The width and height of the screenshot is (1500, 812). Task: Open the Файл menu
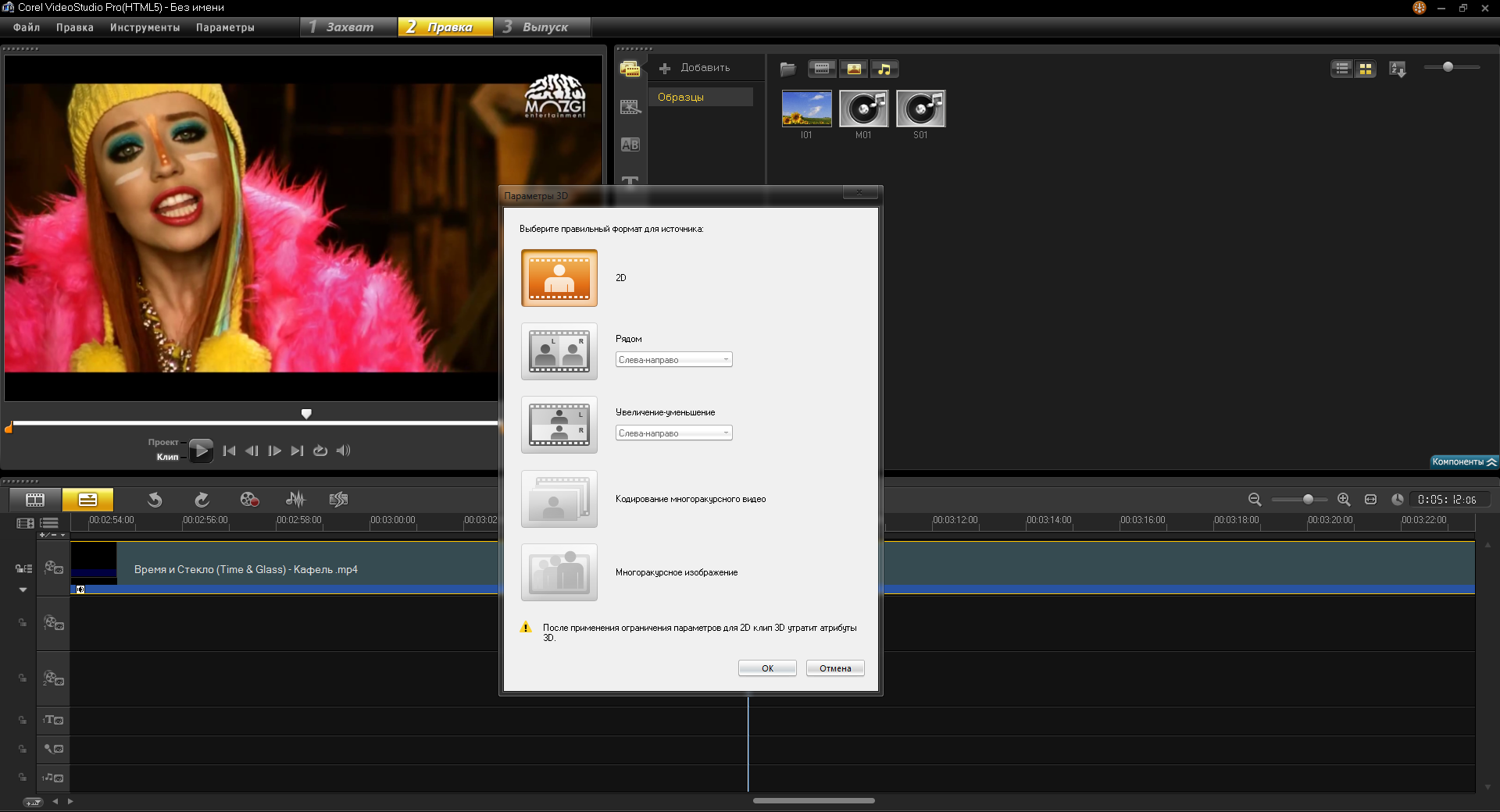[27, 27]
